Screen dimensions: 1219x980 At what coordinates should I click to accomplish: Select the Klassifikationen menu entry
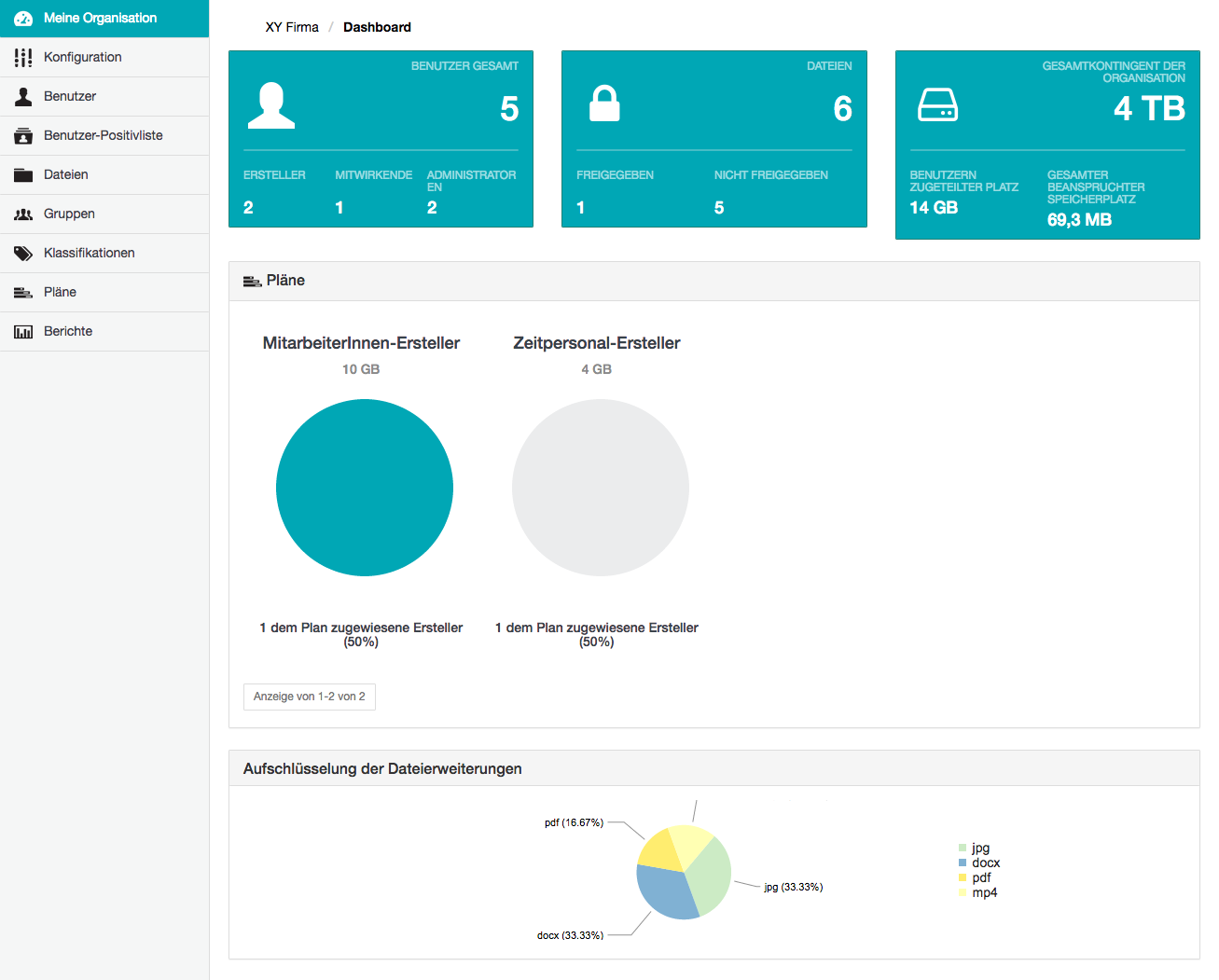tap(104, 254)
